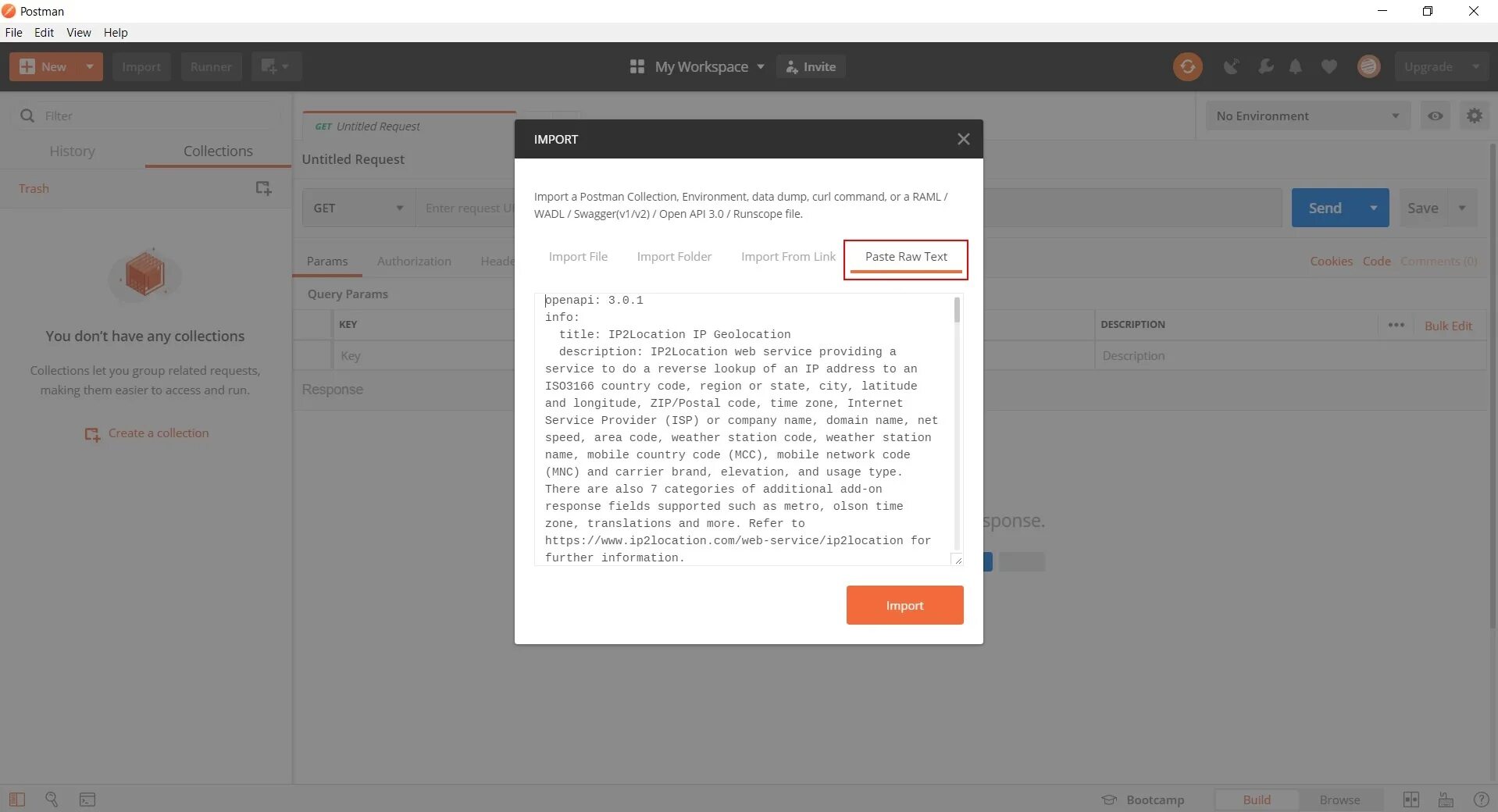Select the Paste Raw Text tab
Screen dimensions: 1498x812
pos(906,256)
